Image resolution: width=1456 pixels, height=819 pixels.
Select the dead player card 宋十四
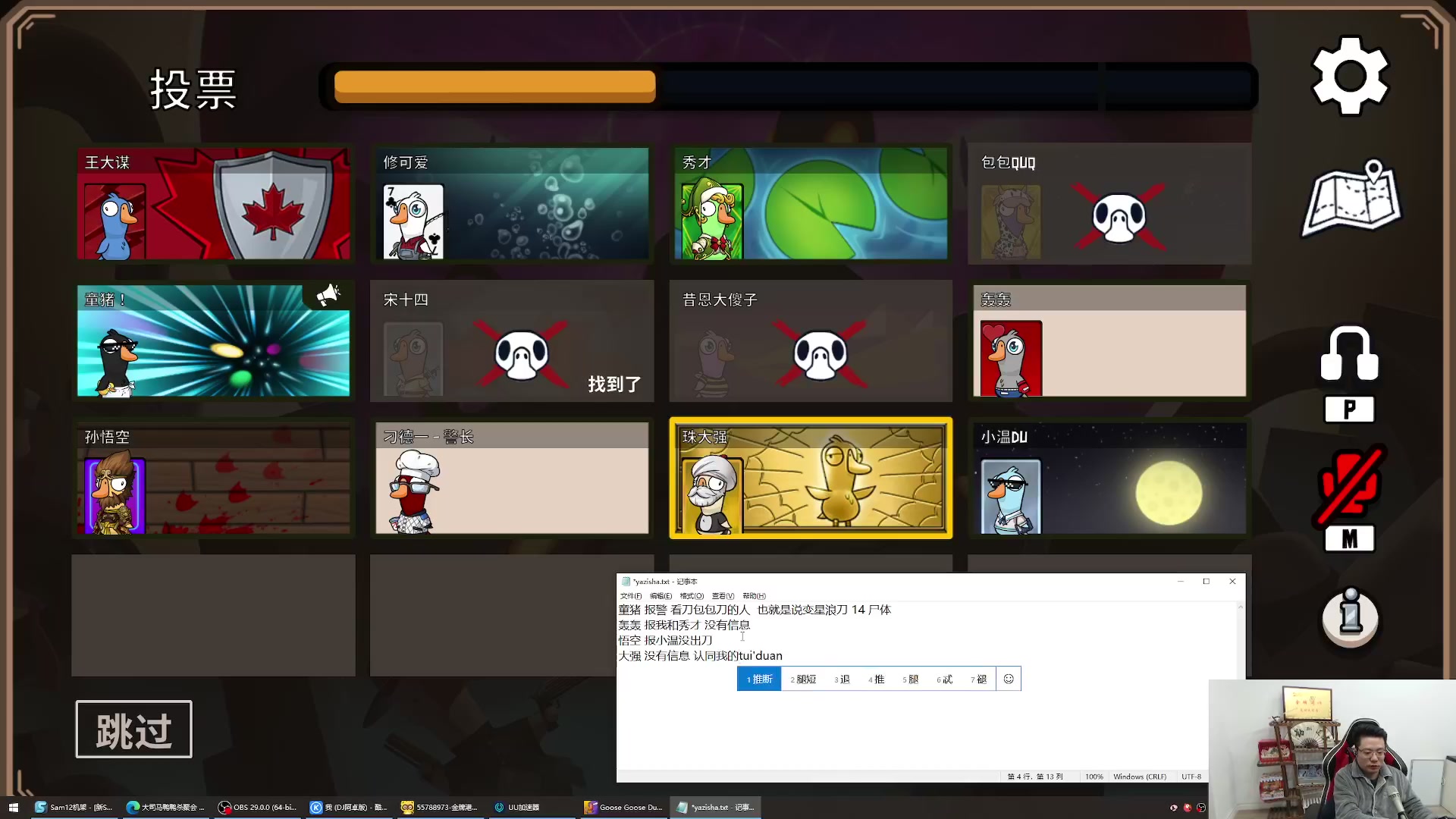512,340
